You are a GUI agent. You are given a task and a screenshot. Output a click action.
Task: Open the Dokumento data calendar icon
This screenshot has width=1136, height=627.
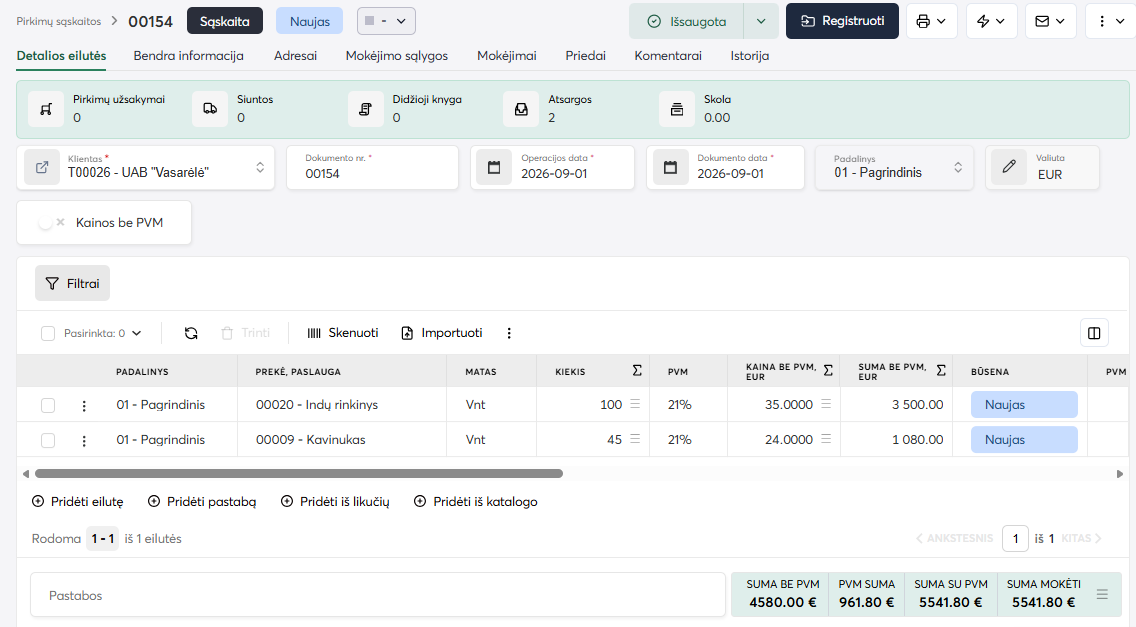tap(671, 167)
